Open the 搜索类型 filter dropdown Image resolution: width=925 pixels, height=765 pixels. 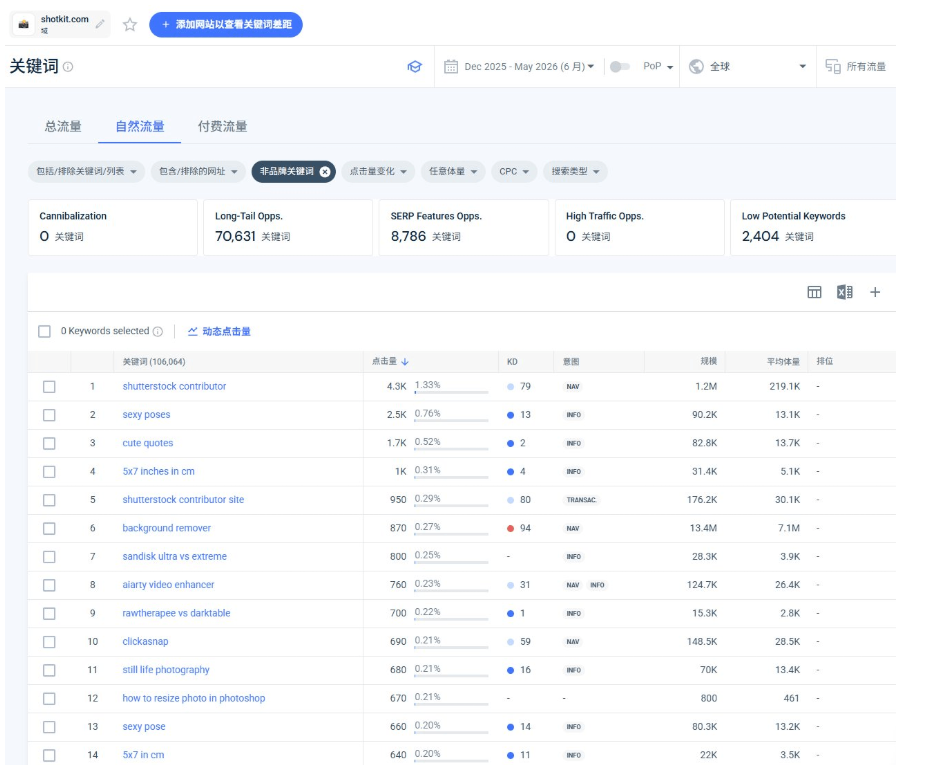(x=575, y=172)
